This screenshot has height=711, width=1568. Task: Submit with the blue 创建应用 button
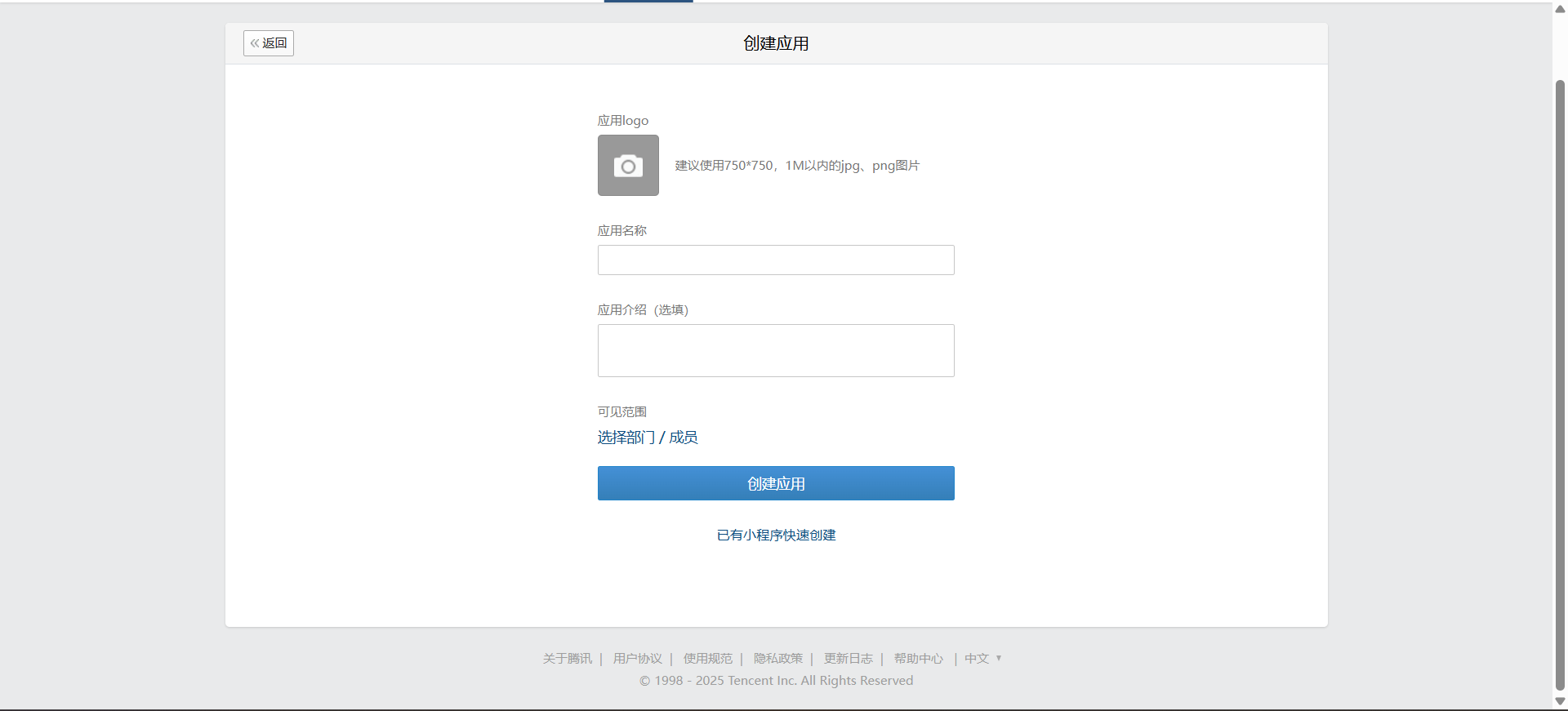(776, 483)
